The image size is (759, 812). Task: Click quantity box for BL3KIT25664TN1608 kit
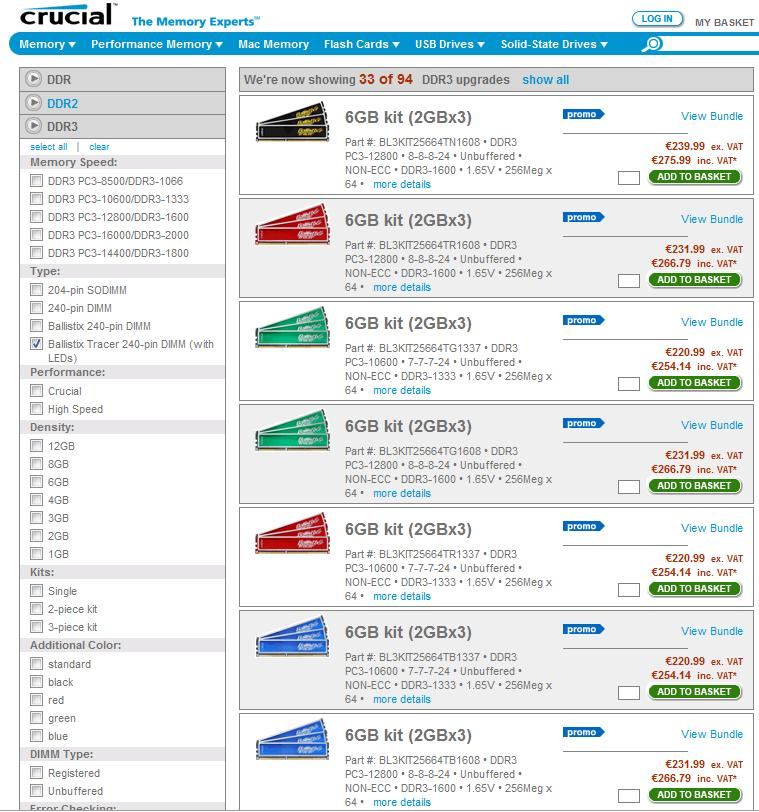click(629, 178)
